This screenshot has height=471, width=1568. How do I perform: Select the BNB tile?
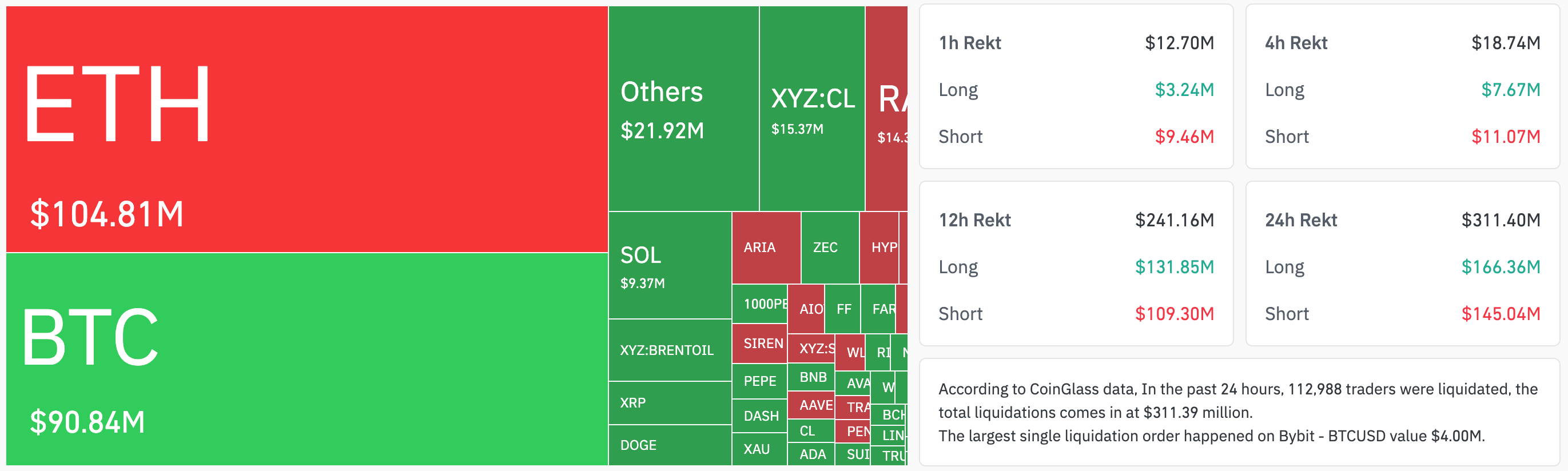(811, 377)
